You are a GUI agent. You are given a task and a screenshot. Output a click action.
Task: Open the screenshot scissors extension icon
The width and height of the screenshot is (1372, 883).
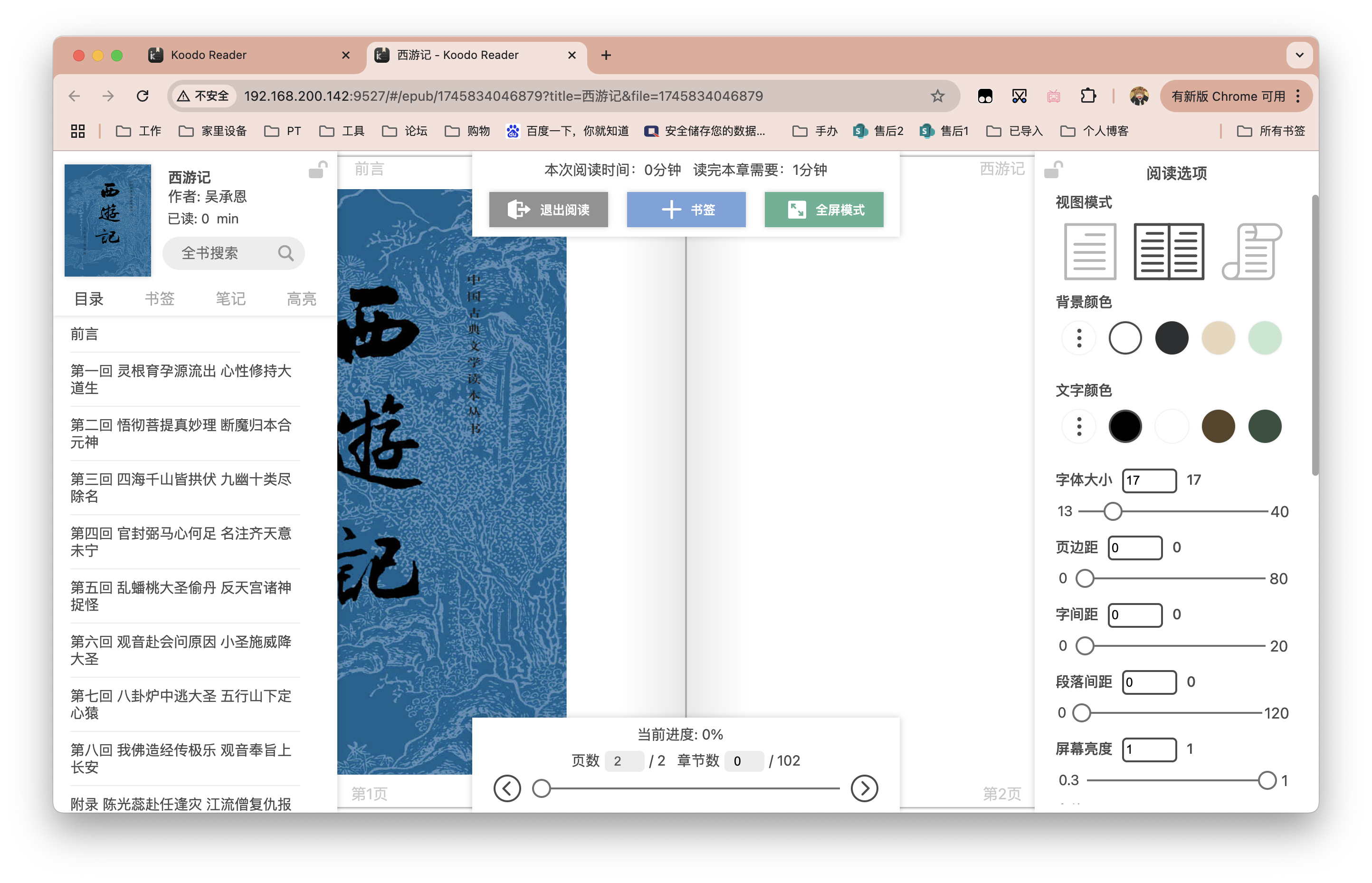1019,96
